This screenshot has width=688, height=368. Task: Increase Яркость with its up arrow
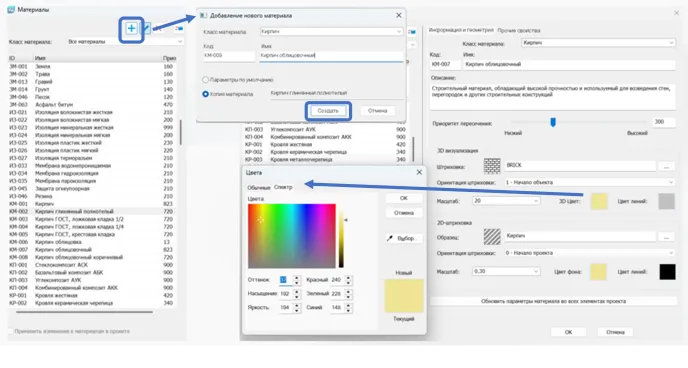coord(297,305)
